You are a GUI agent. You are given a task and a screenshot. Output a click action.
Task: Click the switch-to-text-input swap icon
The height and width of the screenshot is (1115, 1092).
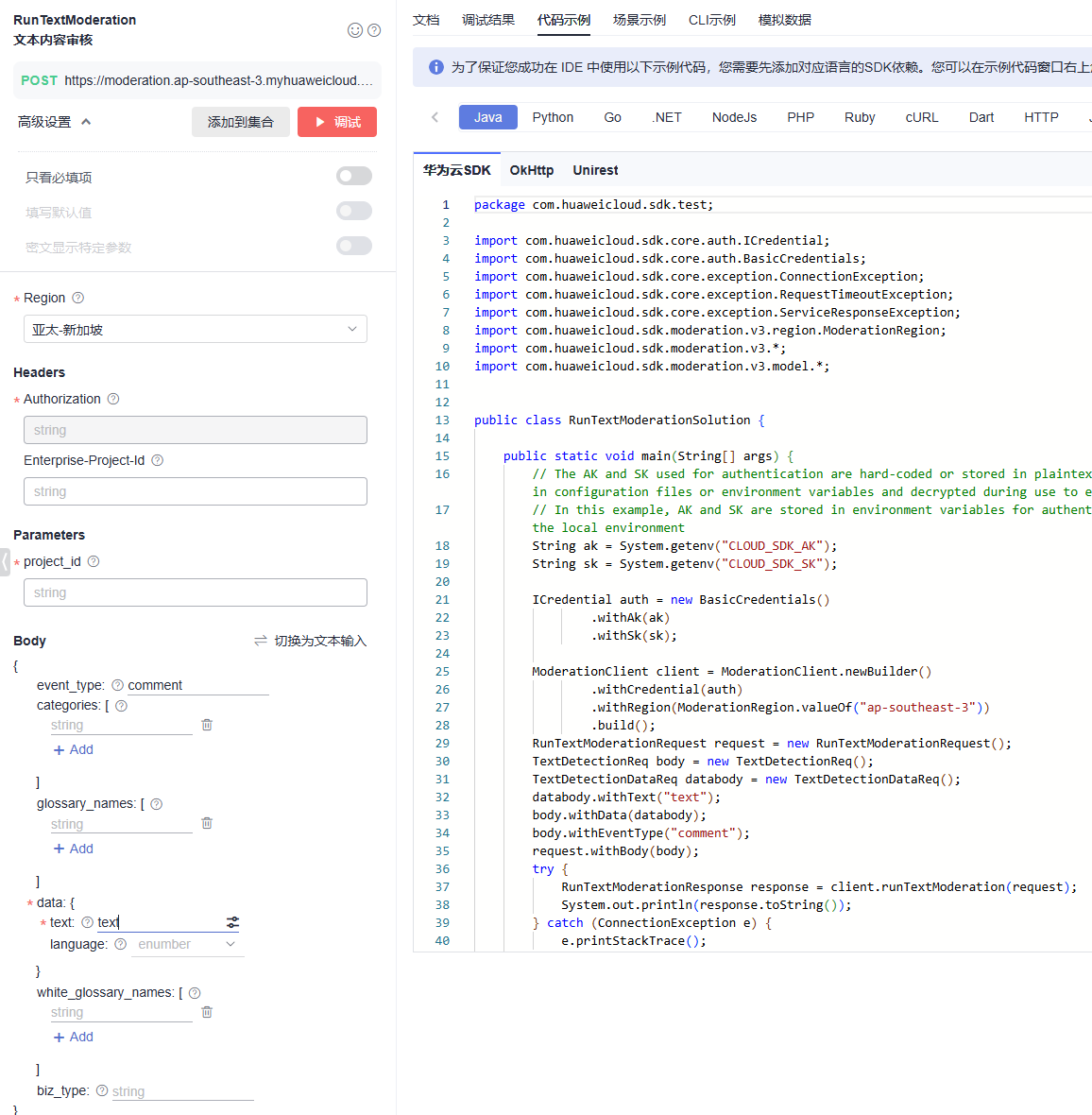[x=261, y=641]
